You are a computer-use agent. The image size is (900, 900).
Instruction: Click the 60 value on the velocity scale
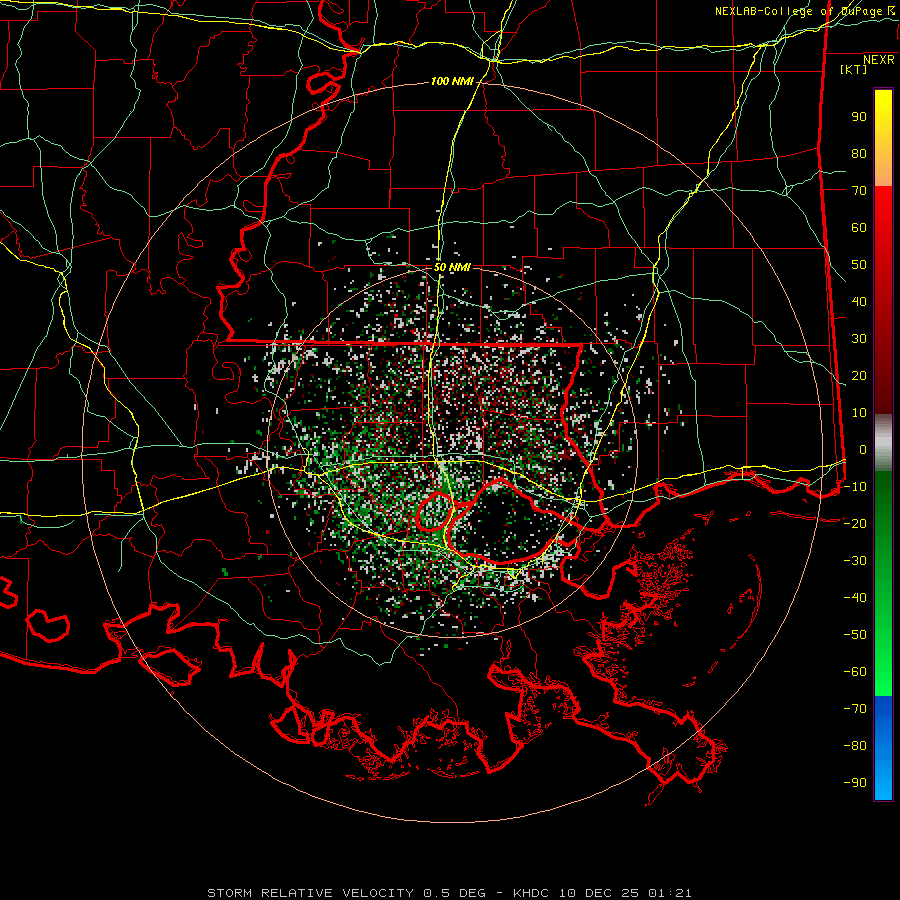tap(859, 228)
